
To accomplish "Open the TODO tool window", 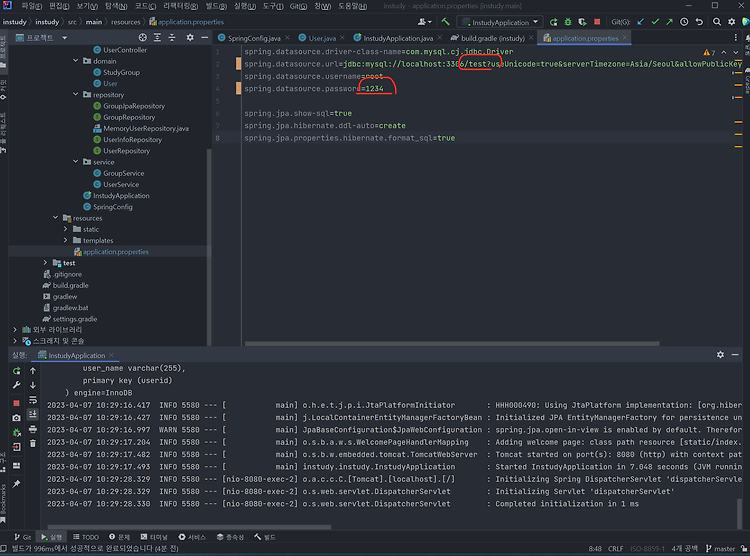I will pyautogui.click(x=86, y=537).
